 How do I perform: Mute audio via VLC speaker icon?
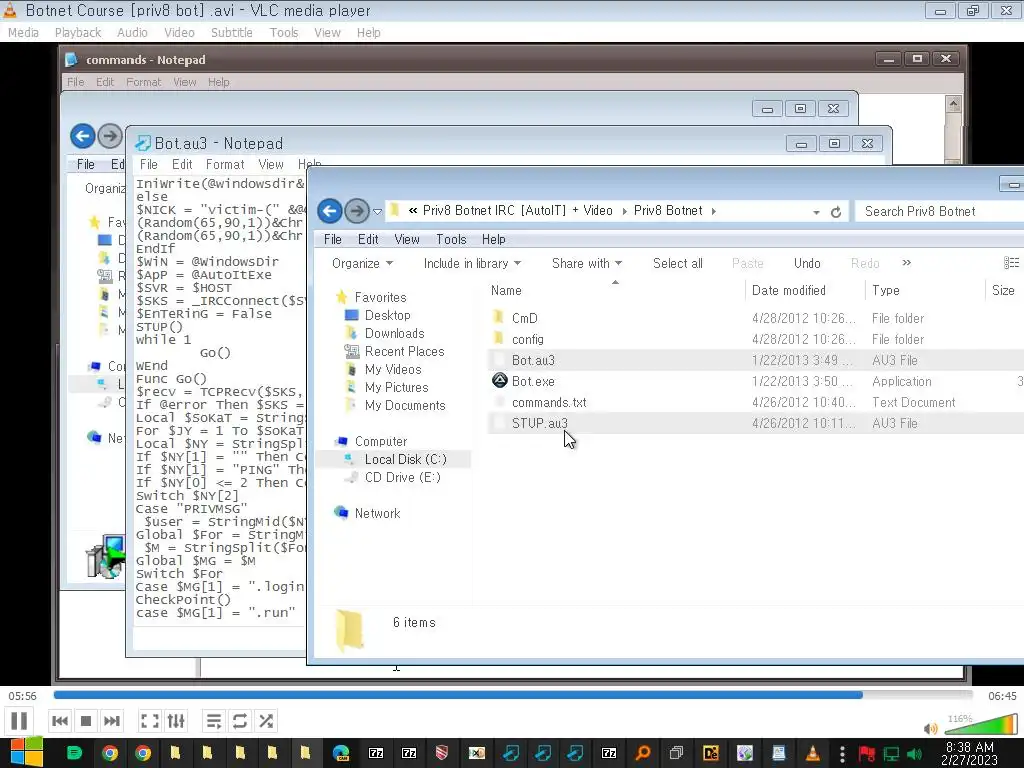click(x=931, y=728)
